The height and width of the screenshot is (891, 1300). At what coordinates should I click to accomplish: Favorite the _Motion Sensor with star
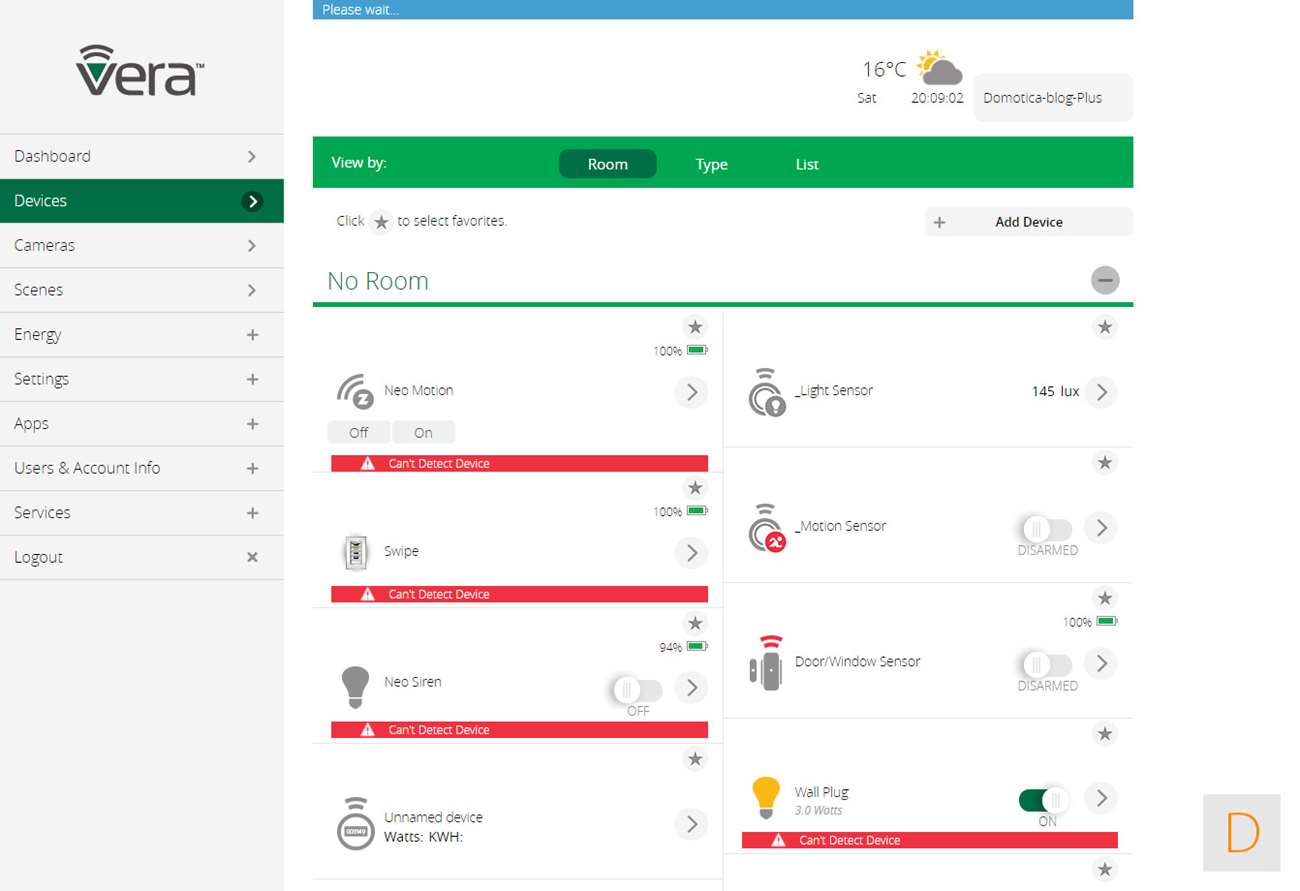(x=1104, y=462)
